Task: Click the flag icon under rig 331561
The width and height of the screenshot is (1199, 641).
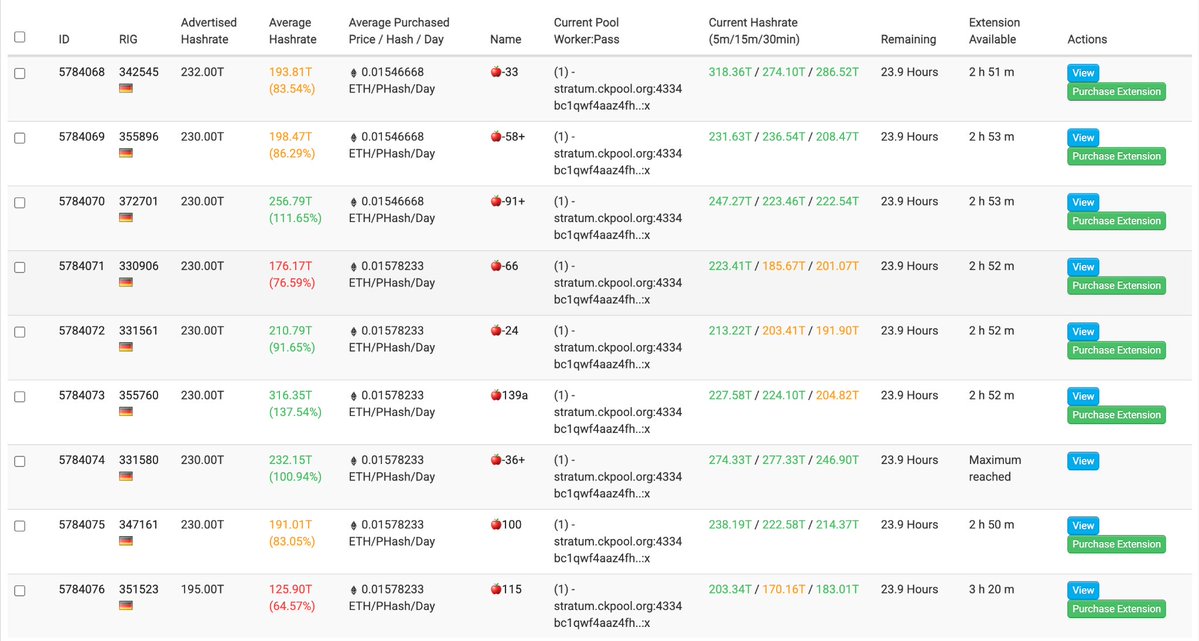Action: click(125, 347)
